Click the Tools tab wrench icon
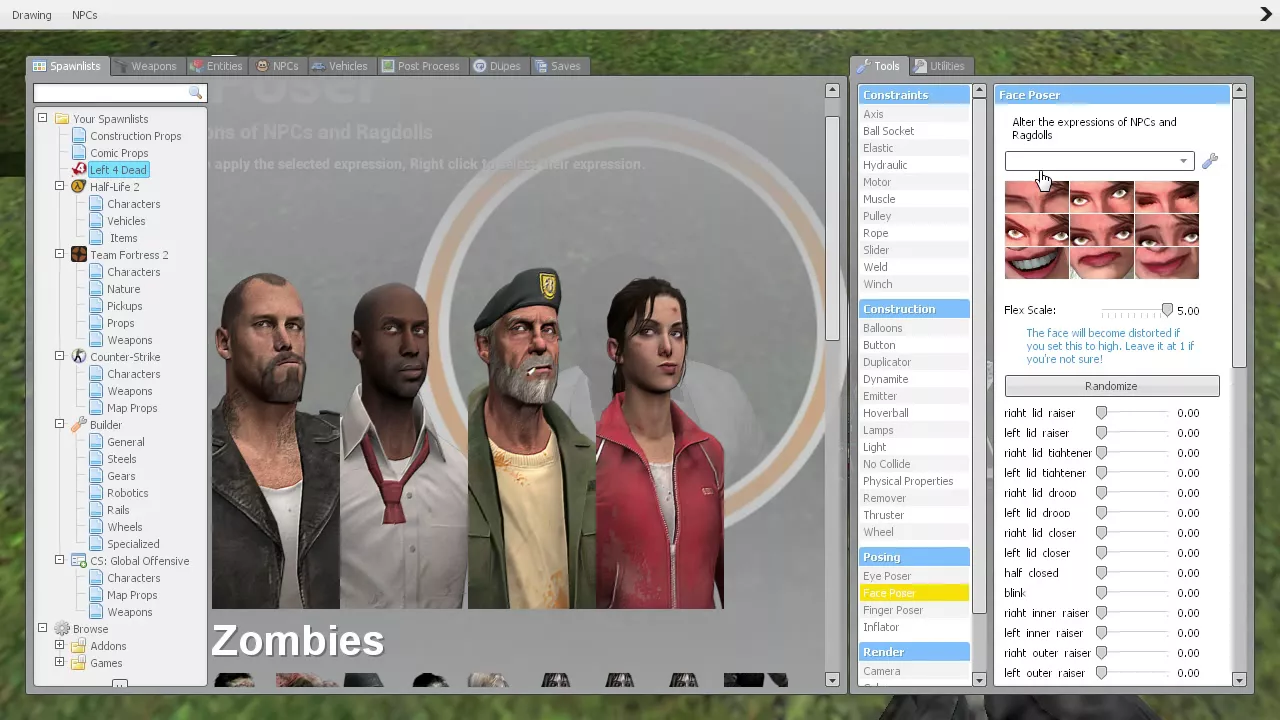The width and height of the screenshot is (1280, 720). pos(862,66)
